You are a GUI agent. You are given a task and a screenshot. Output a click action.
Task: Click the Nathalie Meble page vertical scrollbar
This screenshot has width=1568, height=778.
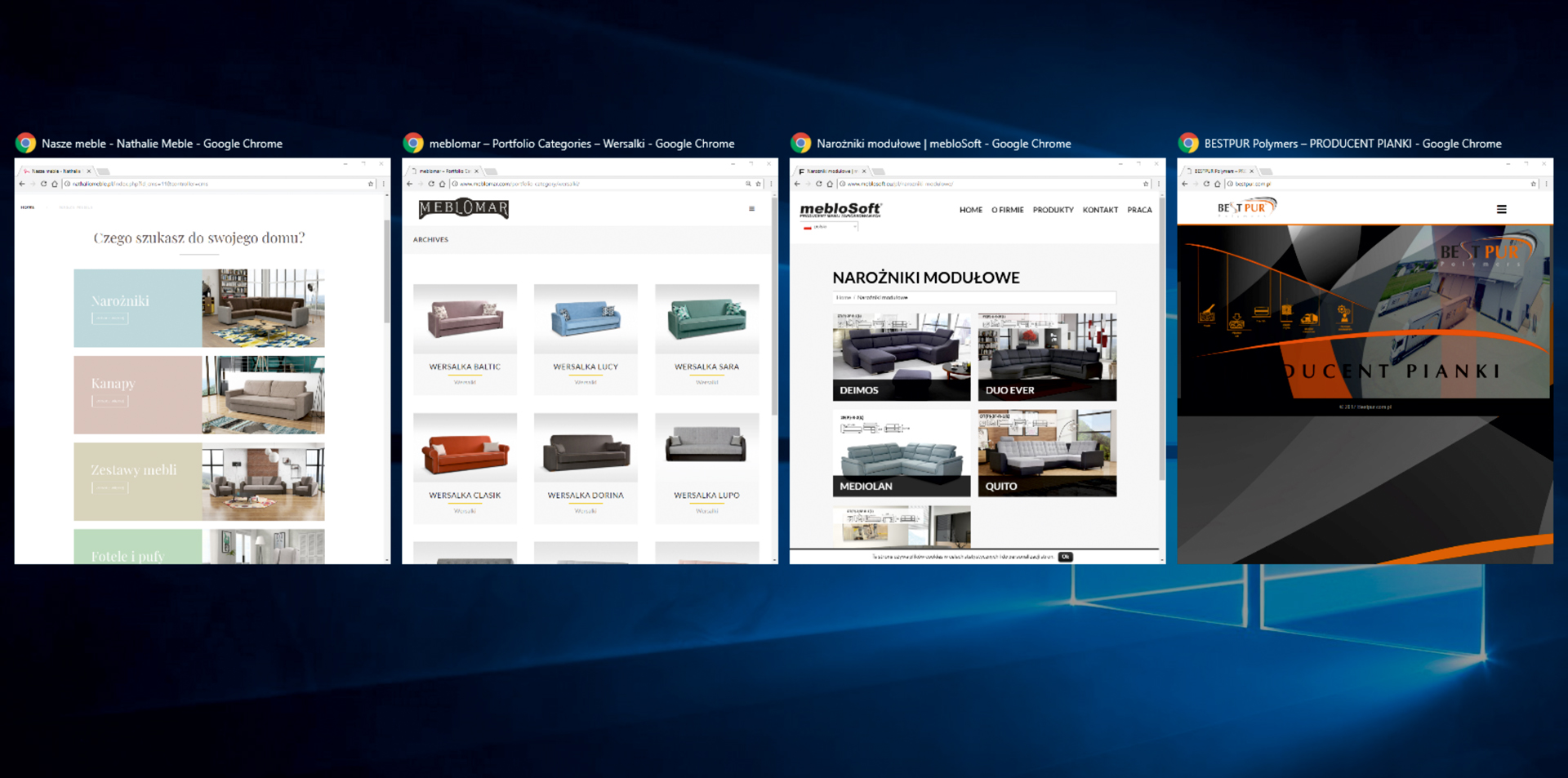(386, 269)
